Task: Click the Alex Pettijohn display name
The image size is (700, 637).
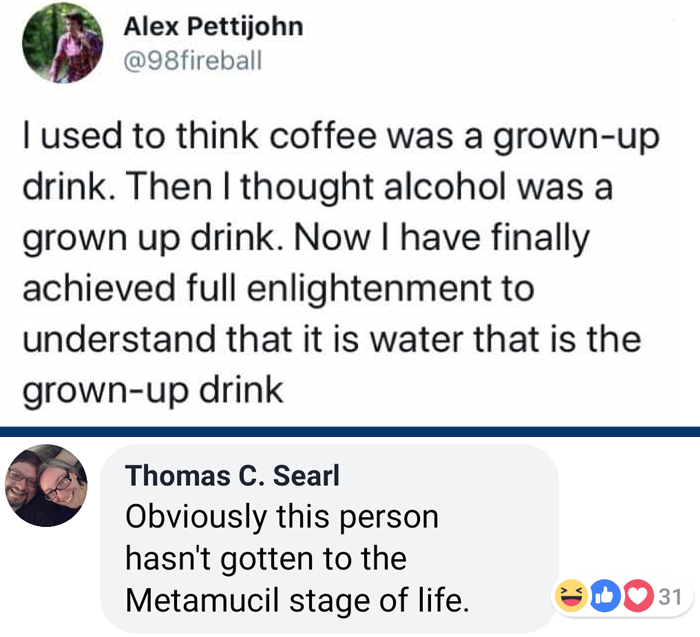Action: [213, 27]
